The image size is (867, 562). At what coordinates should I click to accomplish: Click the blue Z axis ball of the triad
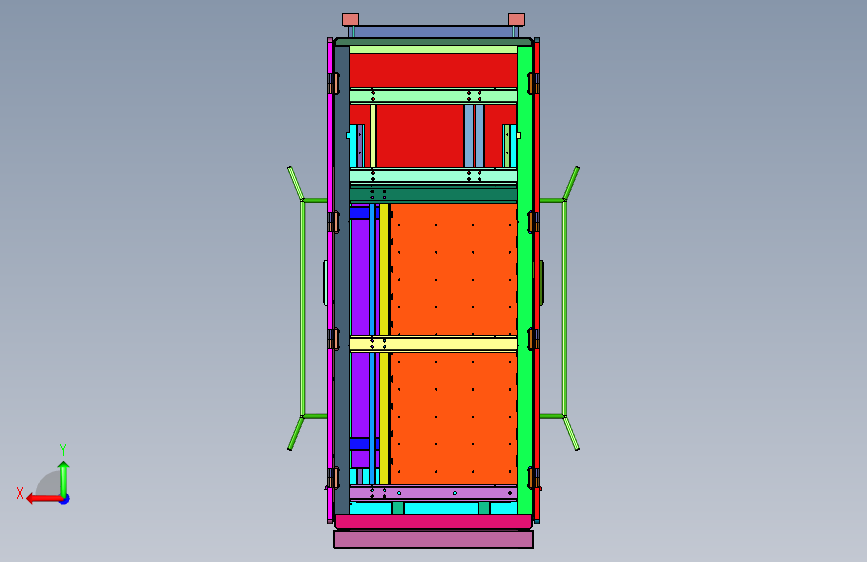pyautogui.click(x=65, y=499)
